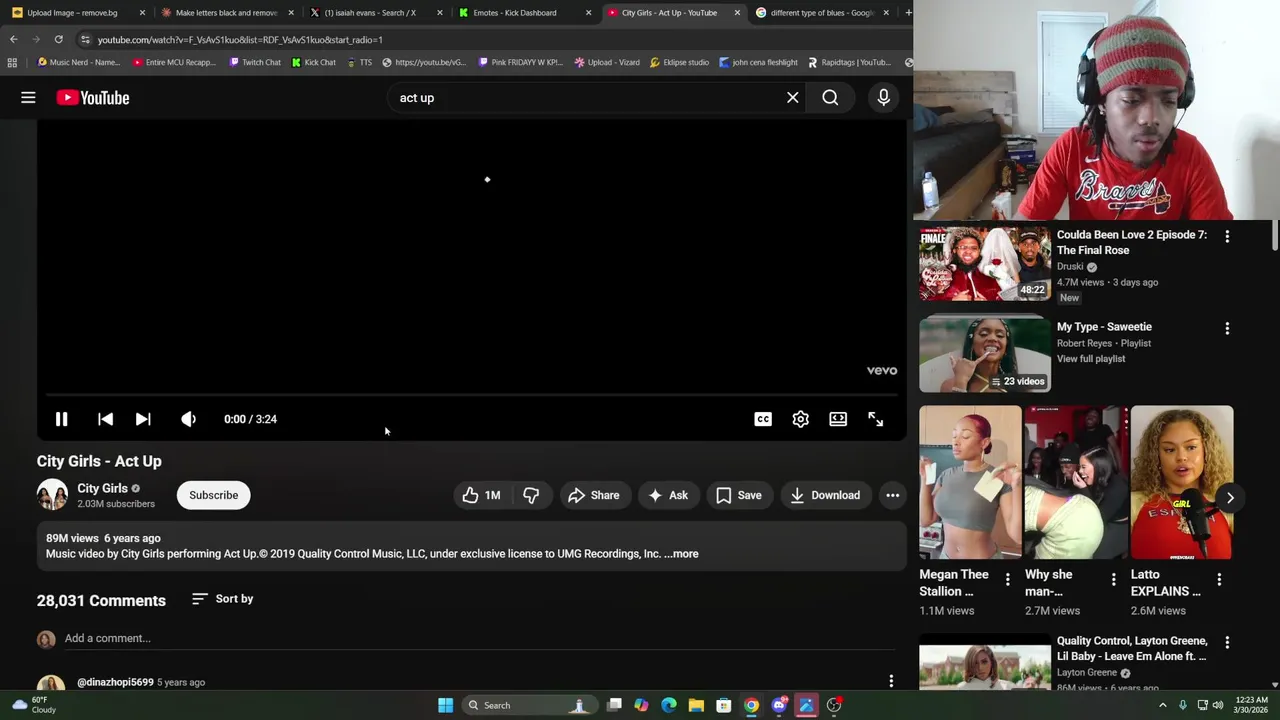Open Chrome from the taskbar

click(751, 705)
